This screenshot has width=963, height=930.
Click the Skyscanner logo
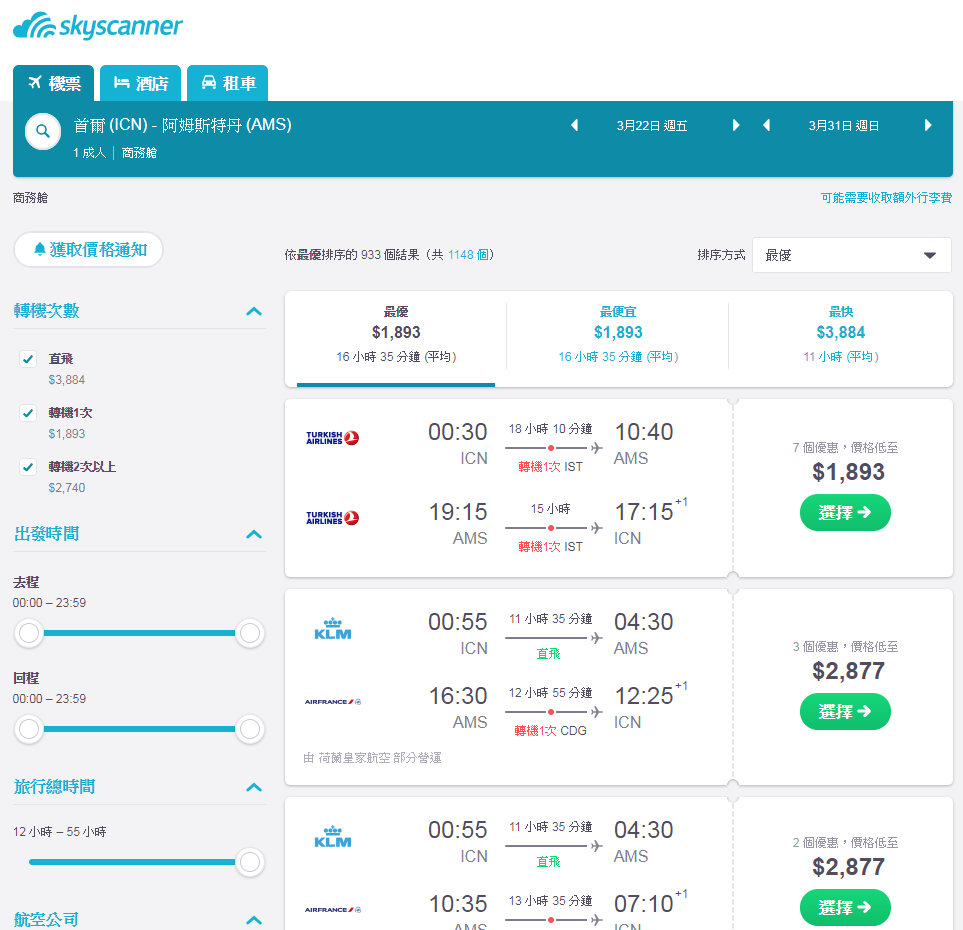click(98, 26)
